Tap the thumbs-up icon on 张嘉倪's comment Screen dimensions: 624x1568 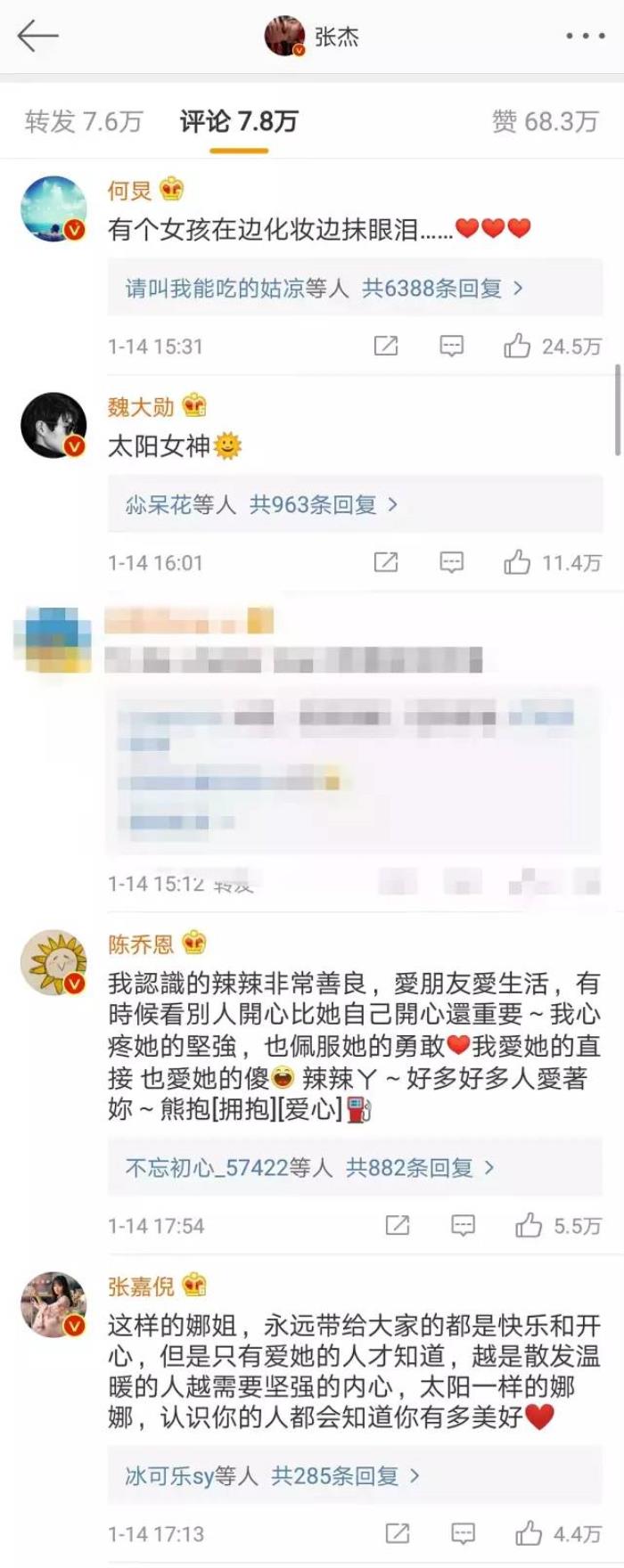click(x=528, y=1533)
